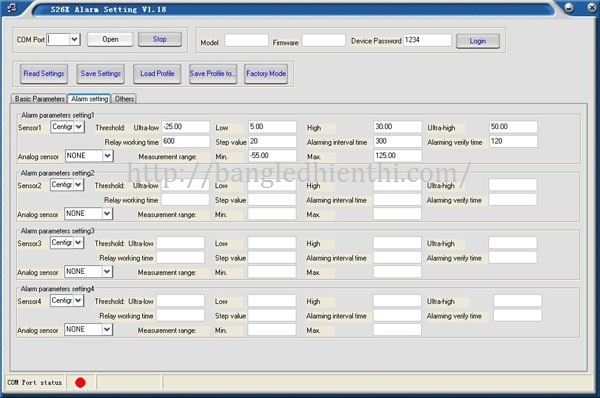600x398 pixels.
Task: Expand the Sensor1 unit dropdown
Action: [x=78, y=127]
